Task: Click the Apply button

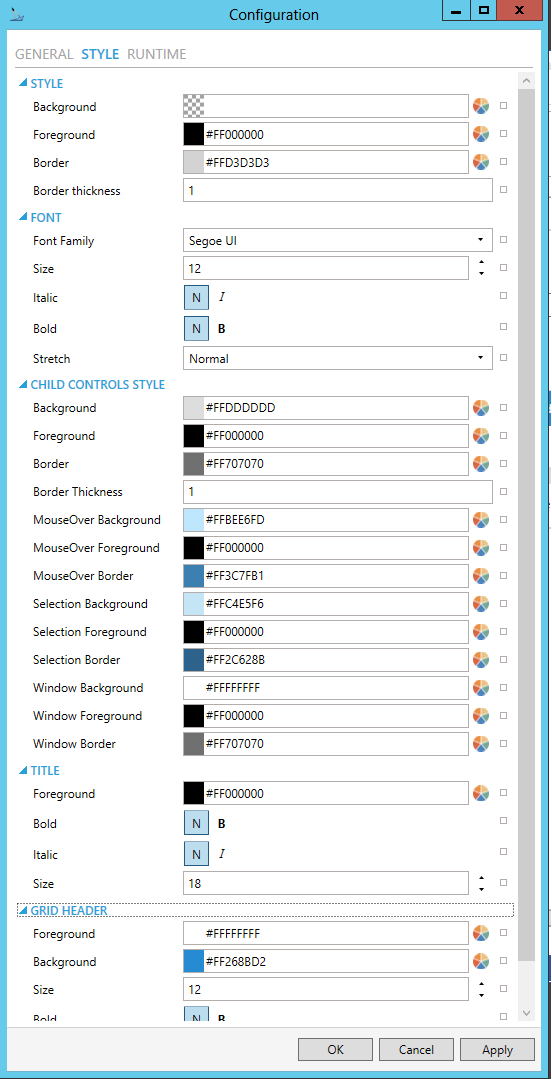Action: tap(497, 1049)
